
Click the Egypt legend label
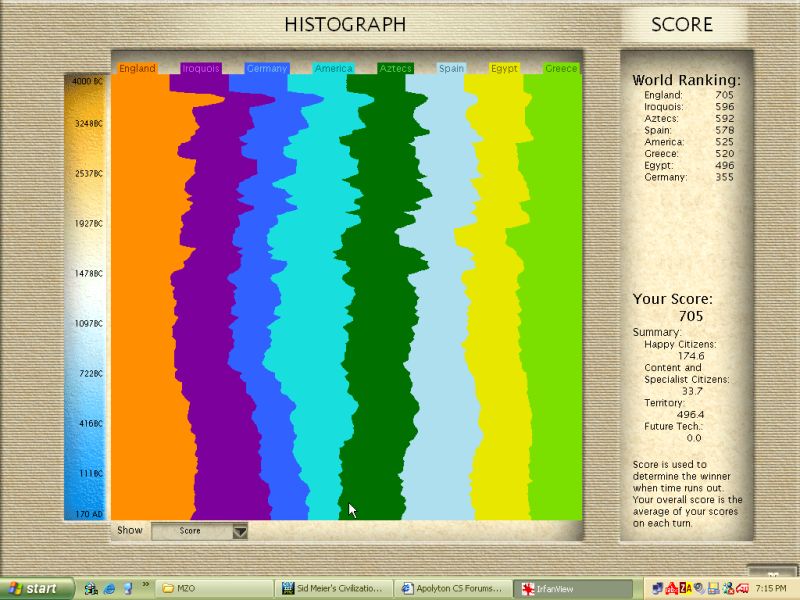click(504, 69)
